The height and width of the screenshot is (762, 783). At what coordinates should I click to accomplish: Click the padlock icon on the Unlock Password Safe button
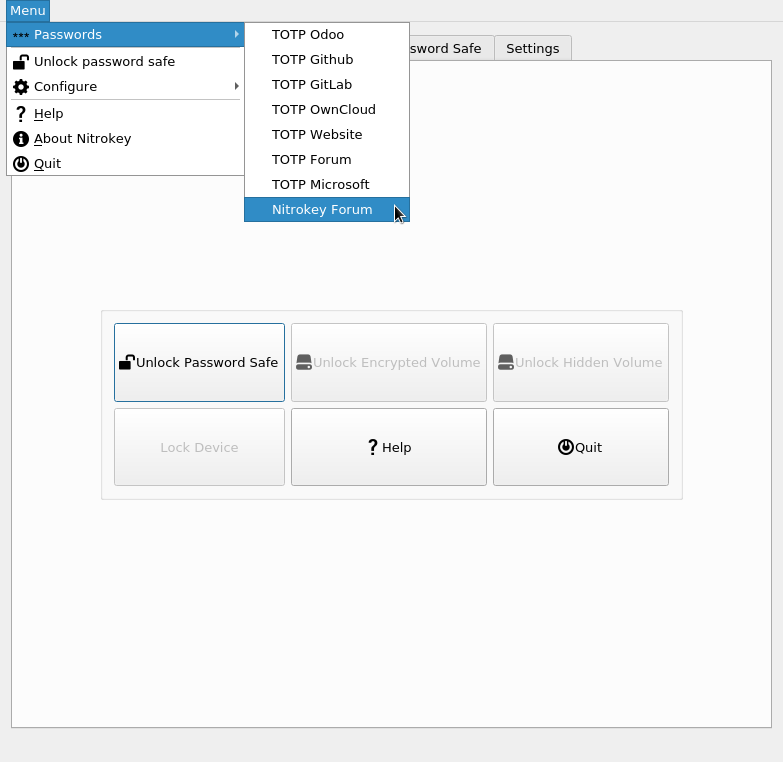point(127,363)
